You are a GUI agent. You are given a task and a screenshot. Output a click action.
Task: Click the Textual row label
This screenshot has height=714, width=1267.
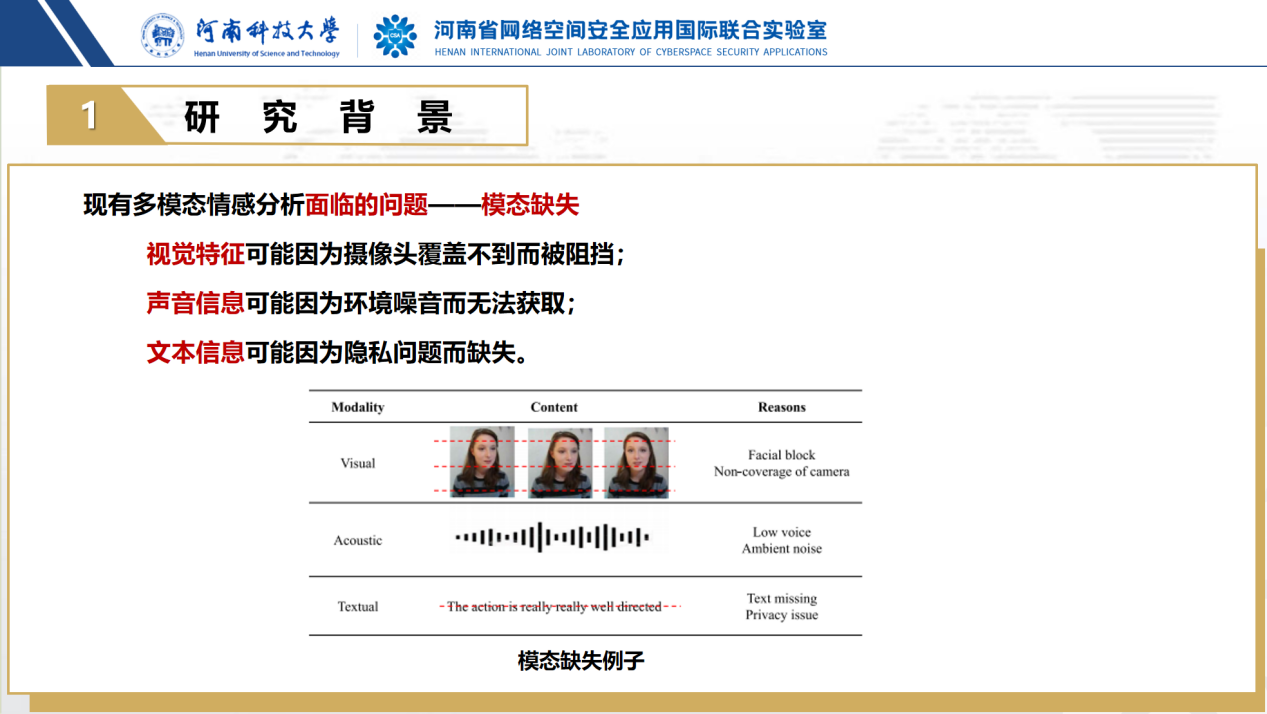click(358, 607)
